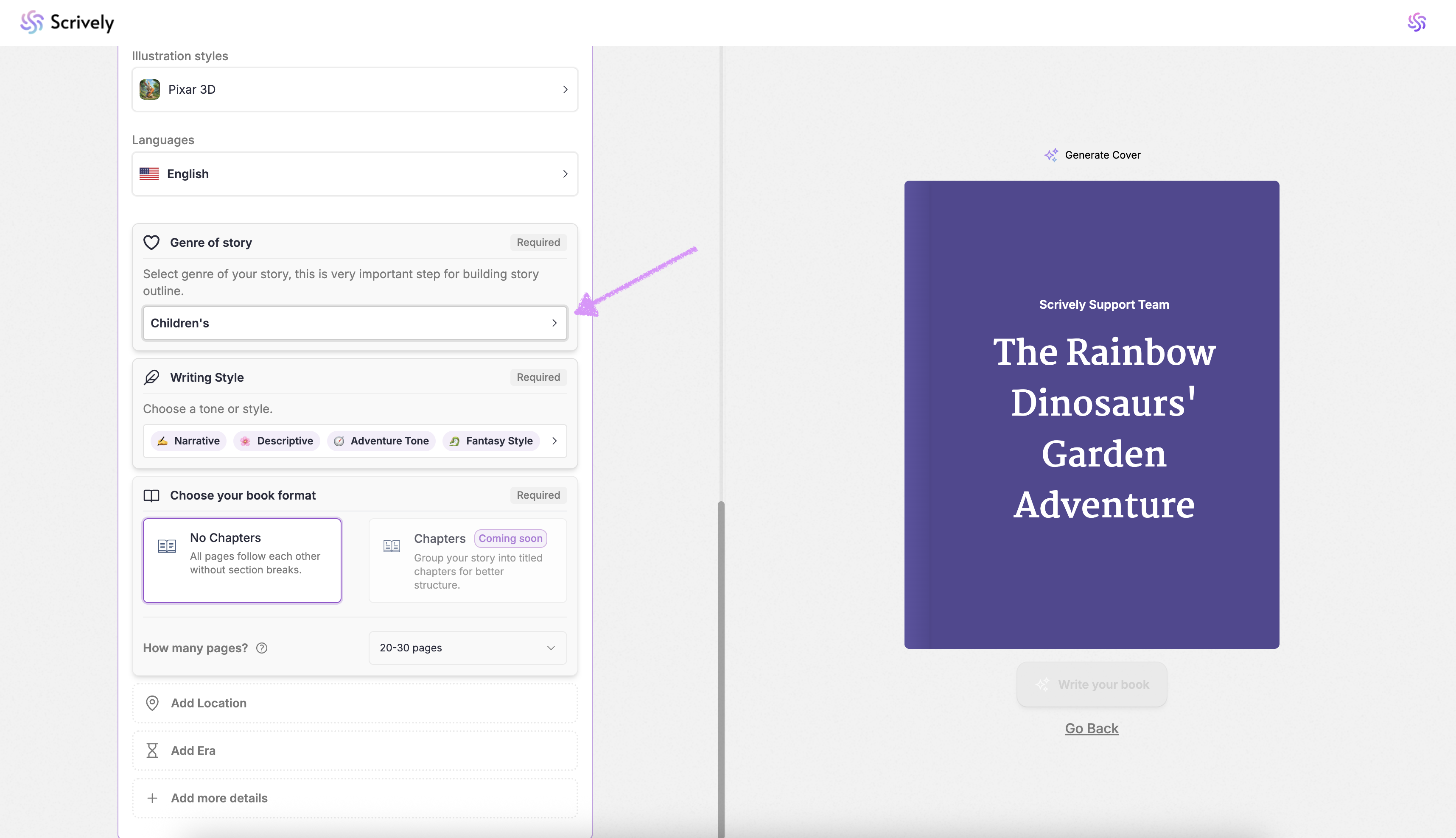Click the plus icon for Add more details
The image size is (1456, 838).
click(x=152, y=798)
